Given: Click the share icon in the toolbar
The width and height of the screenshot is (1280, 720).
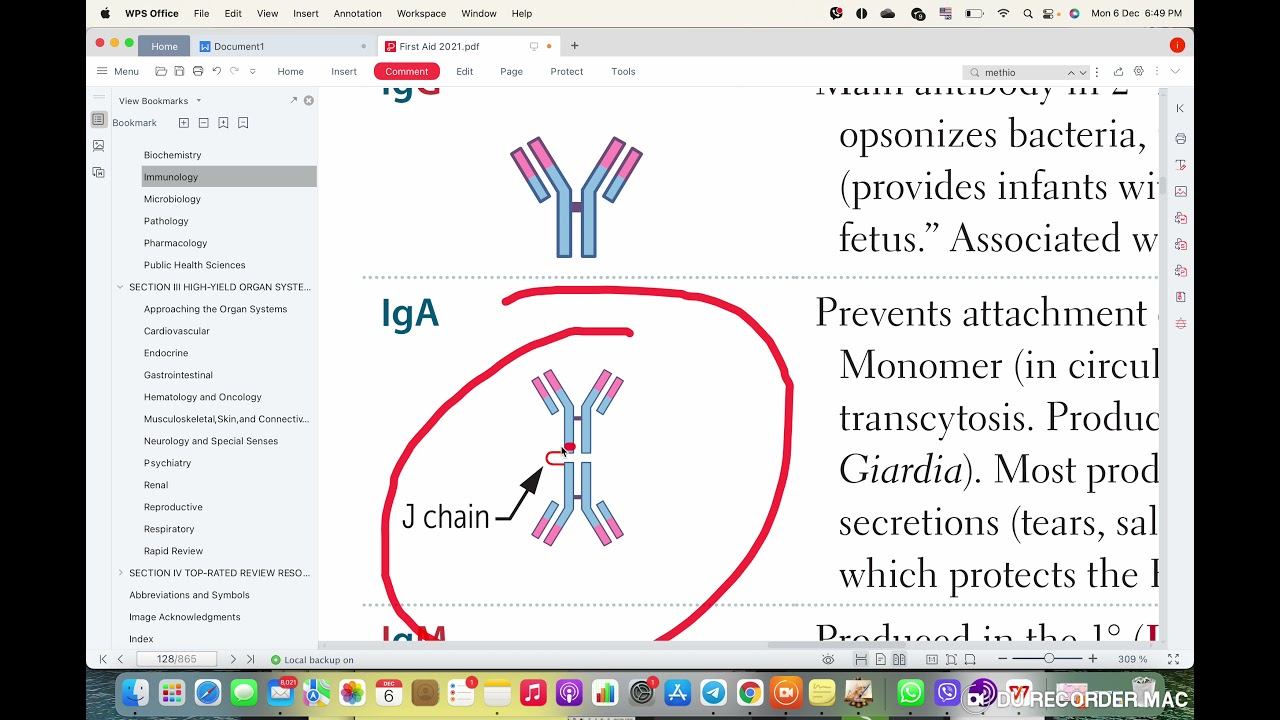Looking at the screenshot, I should pos(1119,71).
